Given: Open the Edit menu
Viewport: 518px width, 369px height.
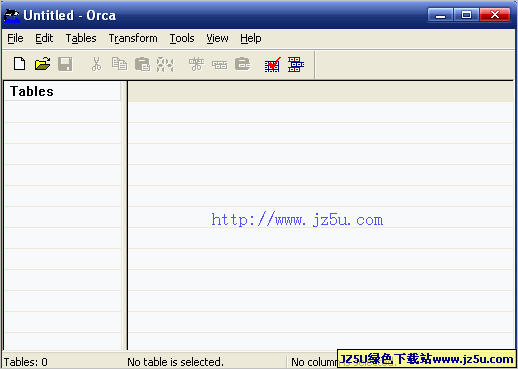Looking at the screenshot, I should [x=44, y=38].
